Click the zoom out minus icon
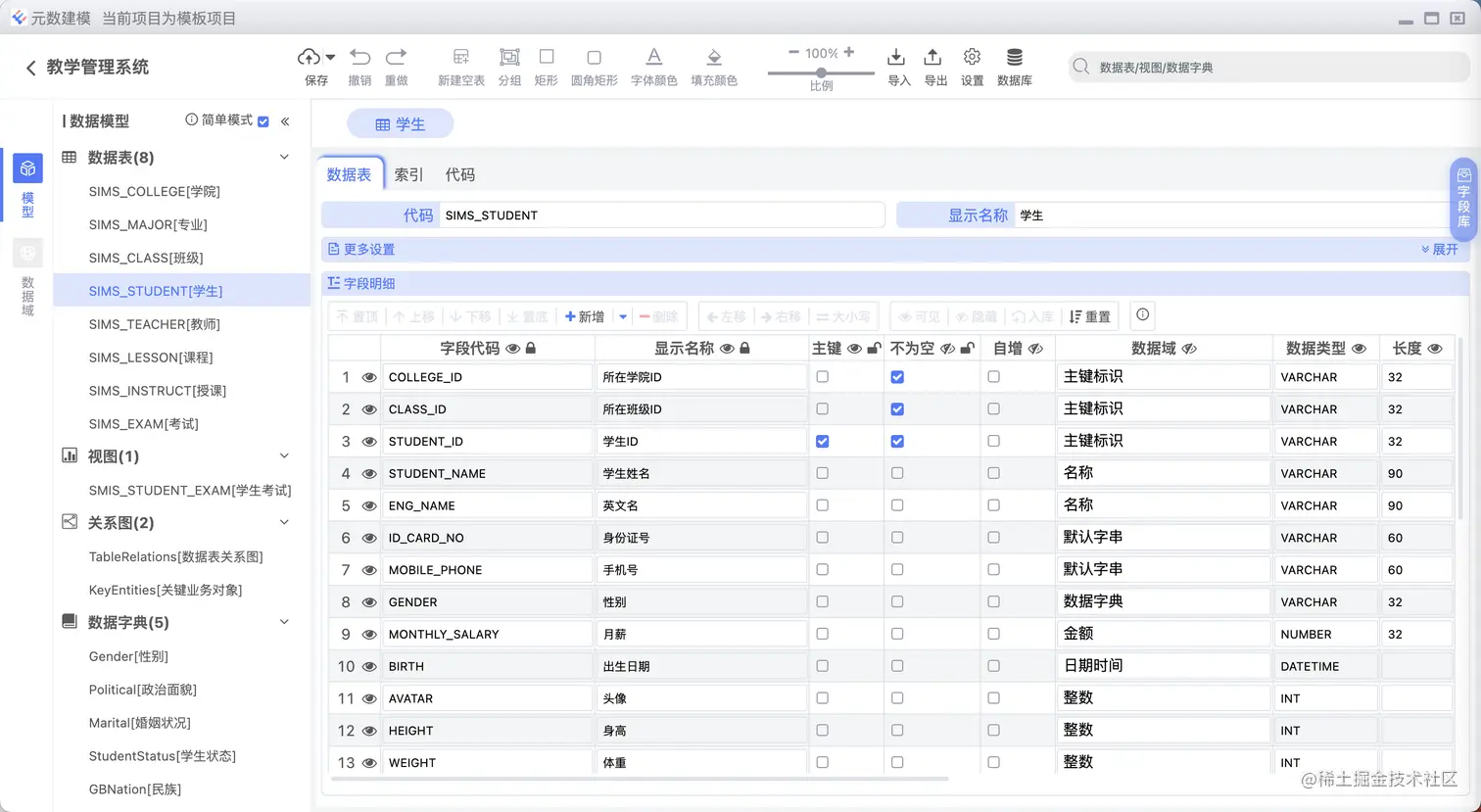The height and width of the screenshot is (812, 1481). [x=793, y=53]
